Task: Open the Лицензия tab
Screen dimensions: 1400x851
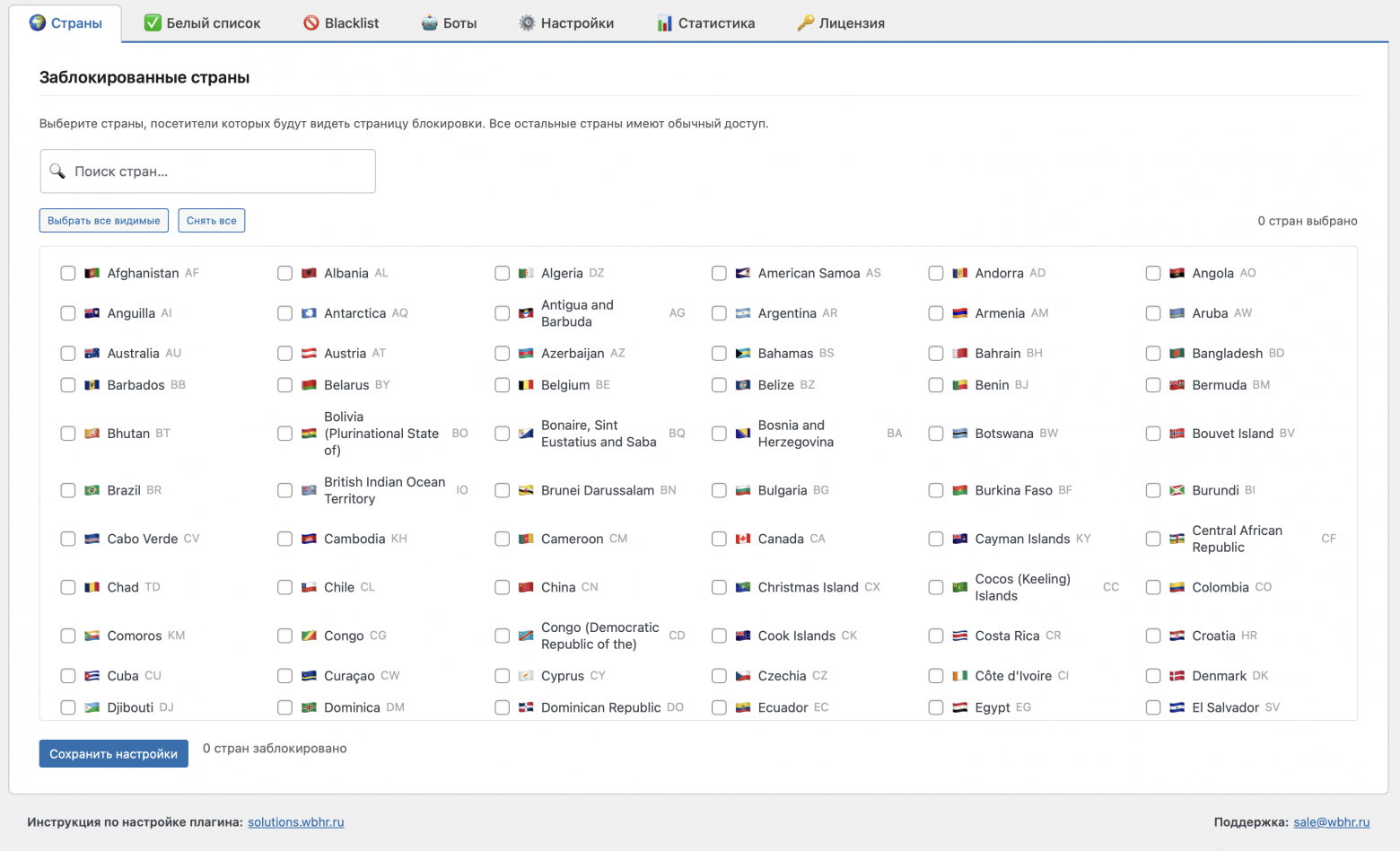Action: (841, 23)
